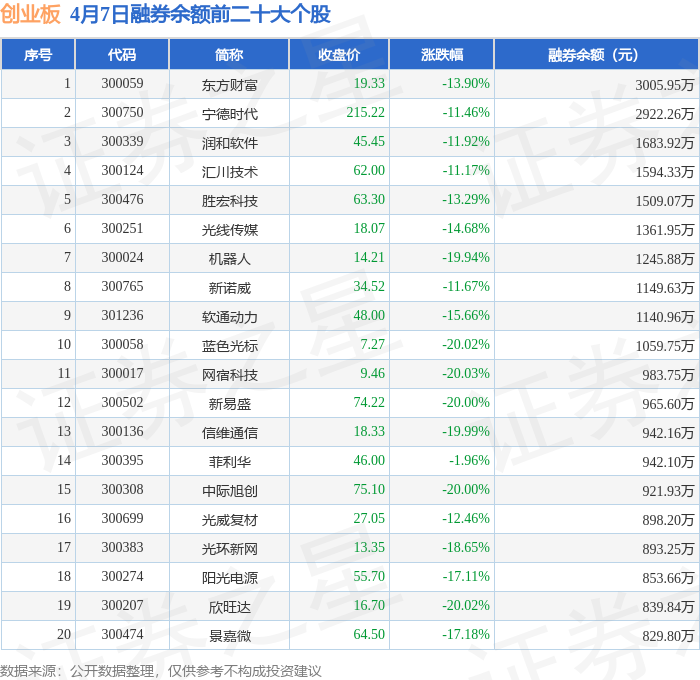Viewport: 700px width, 680px height.
Task: Click change value -1.96%
Action: [470, 461]
